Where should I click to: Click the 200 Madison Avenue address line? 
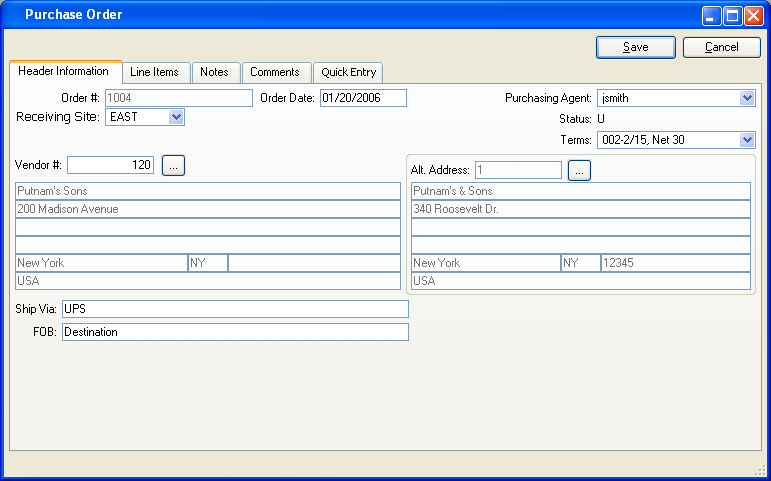click(x=208, y=209)
